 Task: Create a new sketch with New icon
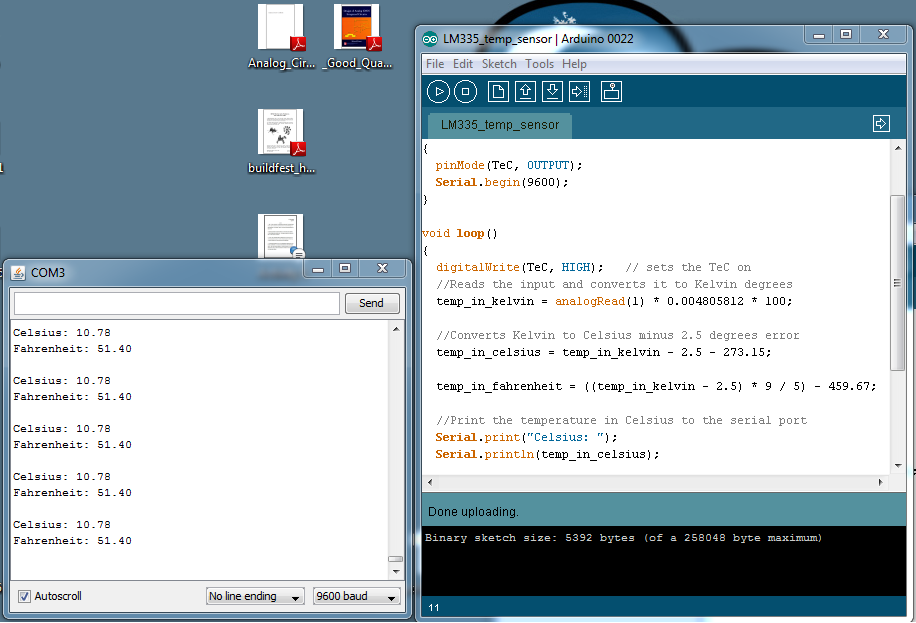(498, 92)
